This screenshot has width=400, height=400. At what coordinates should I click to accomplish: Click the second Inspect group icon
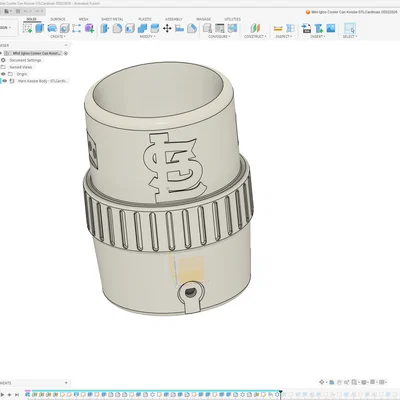[290, 28]
